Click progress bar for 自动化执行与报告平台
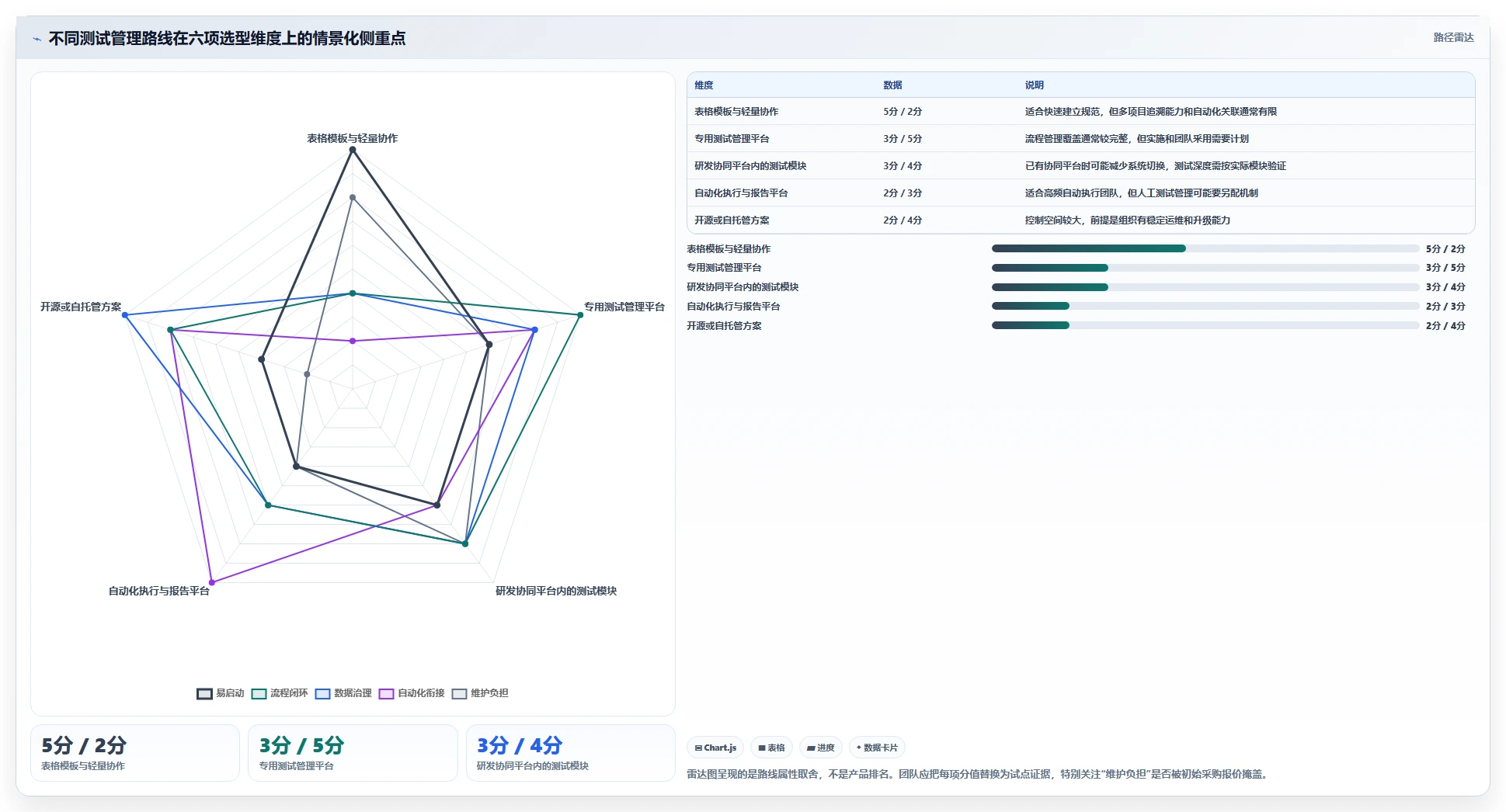1506x812 pixels. coord(1205,306)
